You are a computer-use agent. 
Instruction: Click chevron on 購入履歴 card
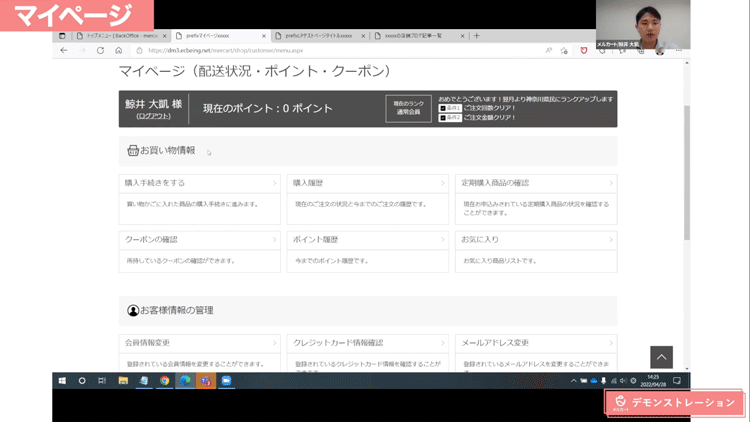442,183
